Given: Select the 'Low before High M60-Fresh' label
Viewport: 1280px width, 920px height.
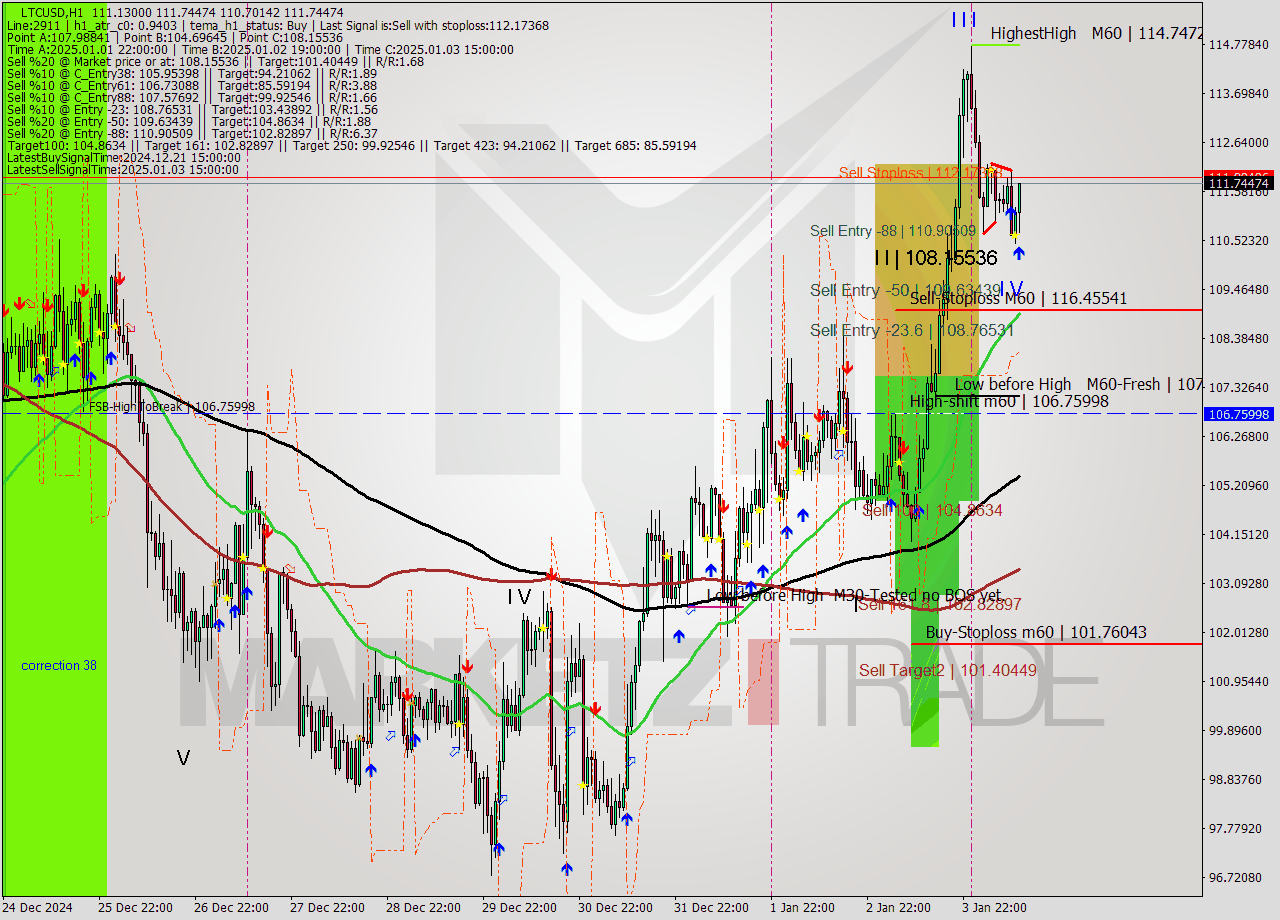Looking at the screenshot, I should click(1078, 384).
